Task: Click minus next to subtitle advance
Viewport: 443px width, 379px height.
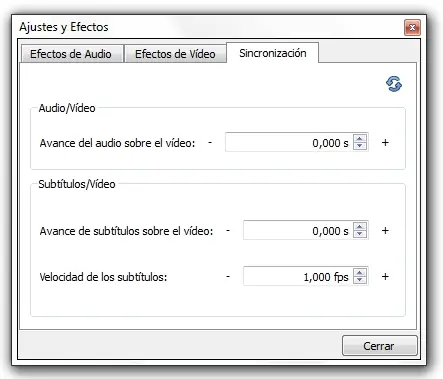Action: (228, 230)
